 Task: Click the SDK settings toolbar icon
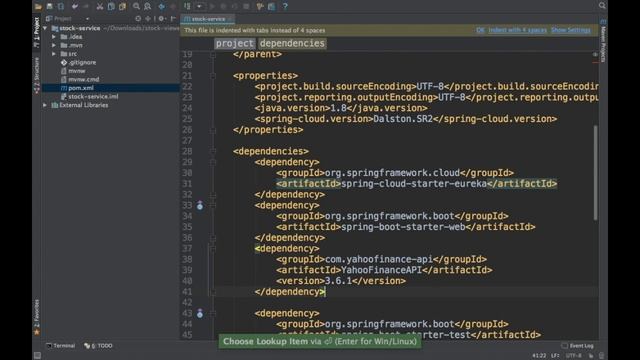tap(271, 6)
